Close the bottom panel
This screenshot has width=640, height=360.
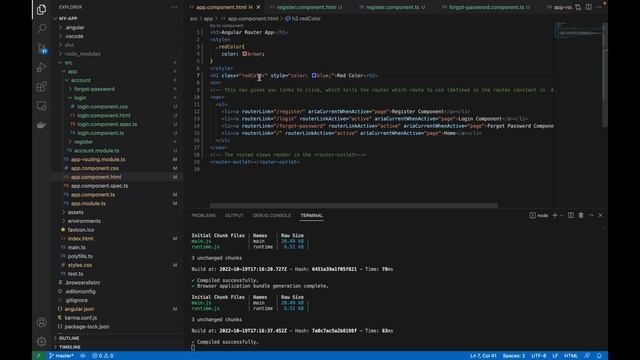(600, 215)
